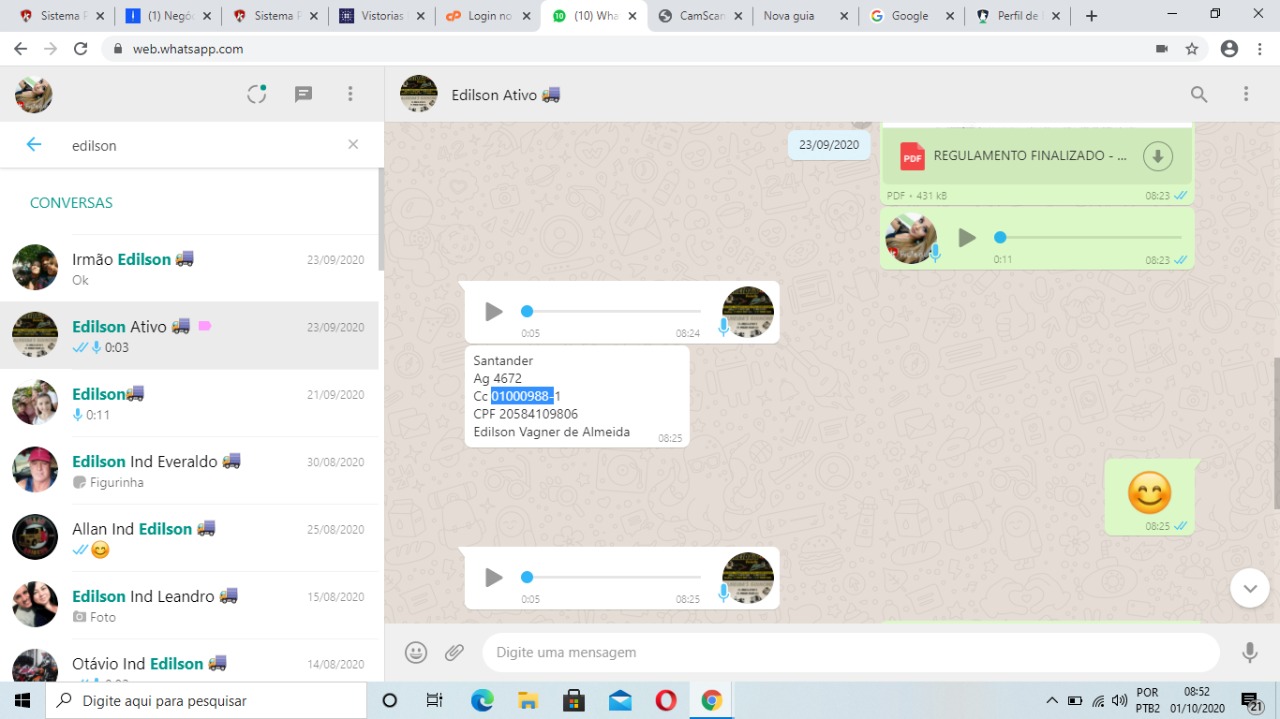
Task: Open the Edilson Ind Everaldo conversation
Action: pos(190,470)
